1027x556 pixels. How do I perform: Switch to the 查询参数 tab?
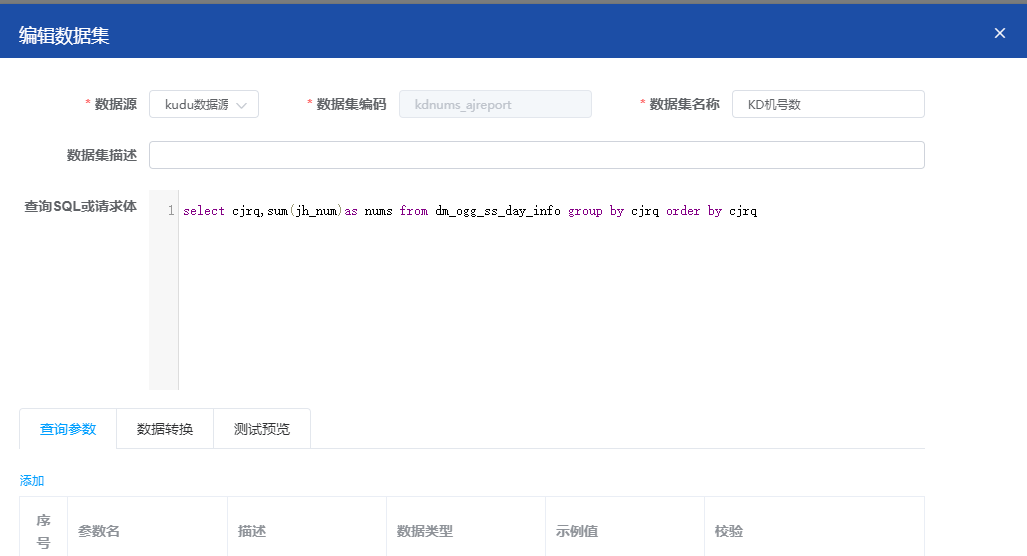pos(68,429)
